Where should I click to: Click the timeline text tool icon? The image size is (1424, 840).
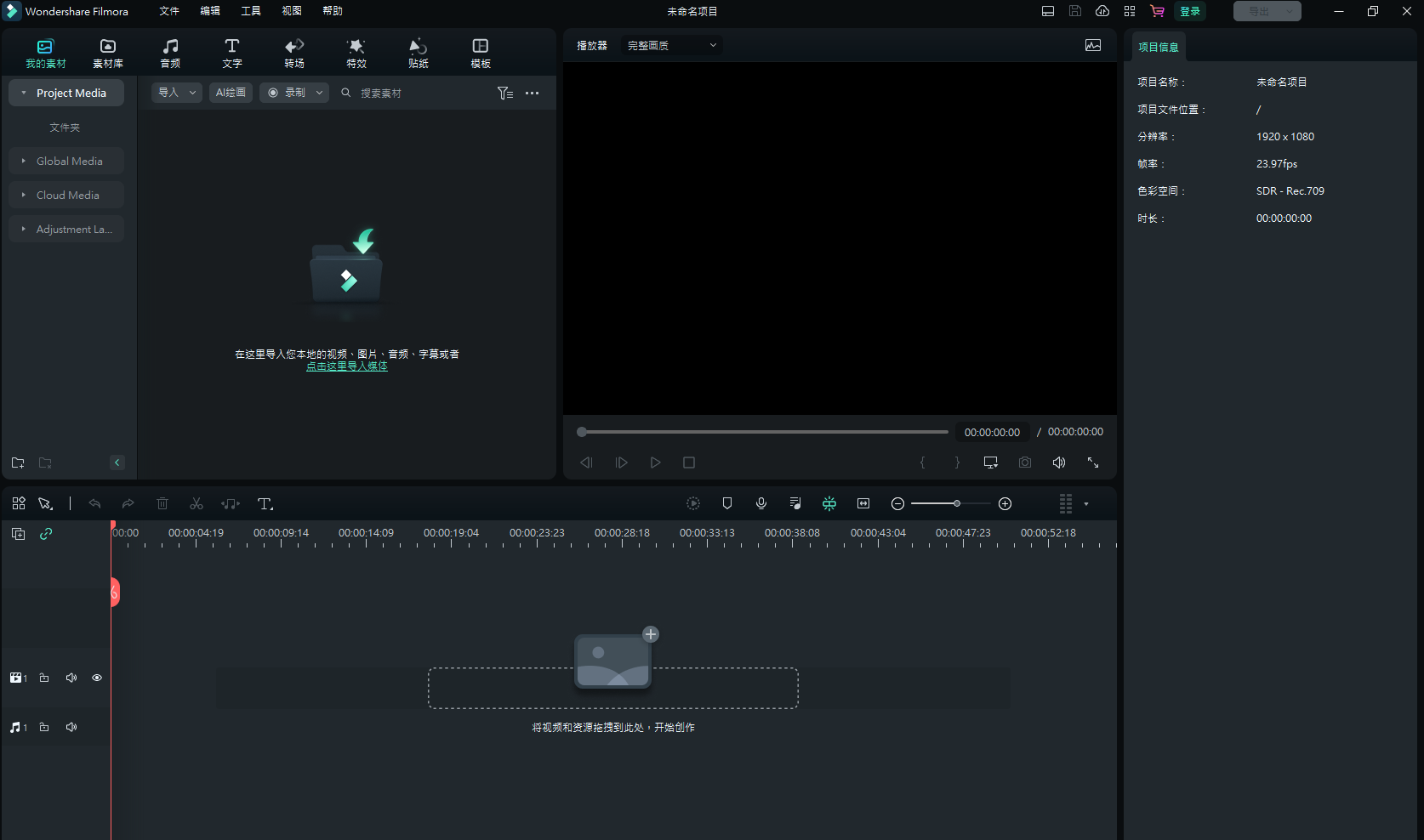click(x=265, y=503)
